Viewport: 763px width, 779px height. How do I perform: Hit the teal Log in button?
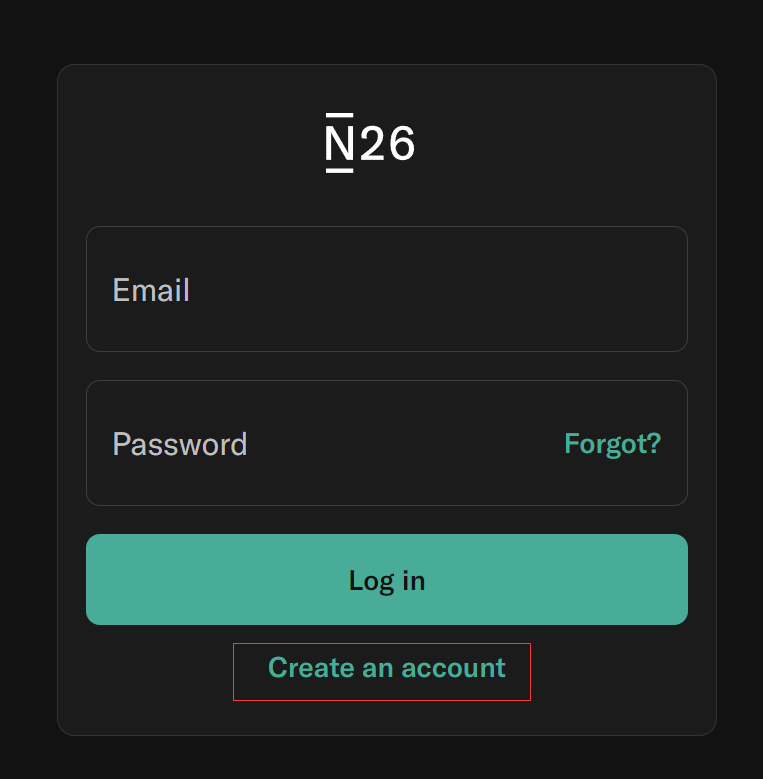tap(386, 580)
